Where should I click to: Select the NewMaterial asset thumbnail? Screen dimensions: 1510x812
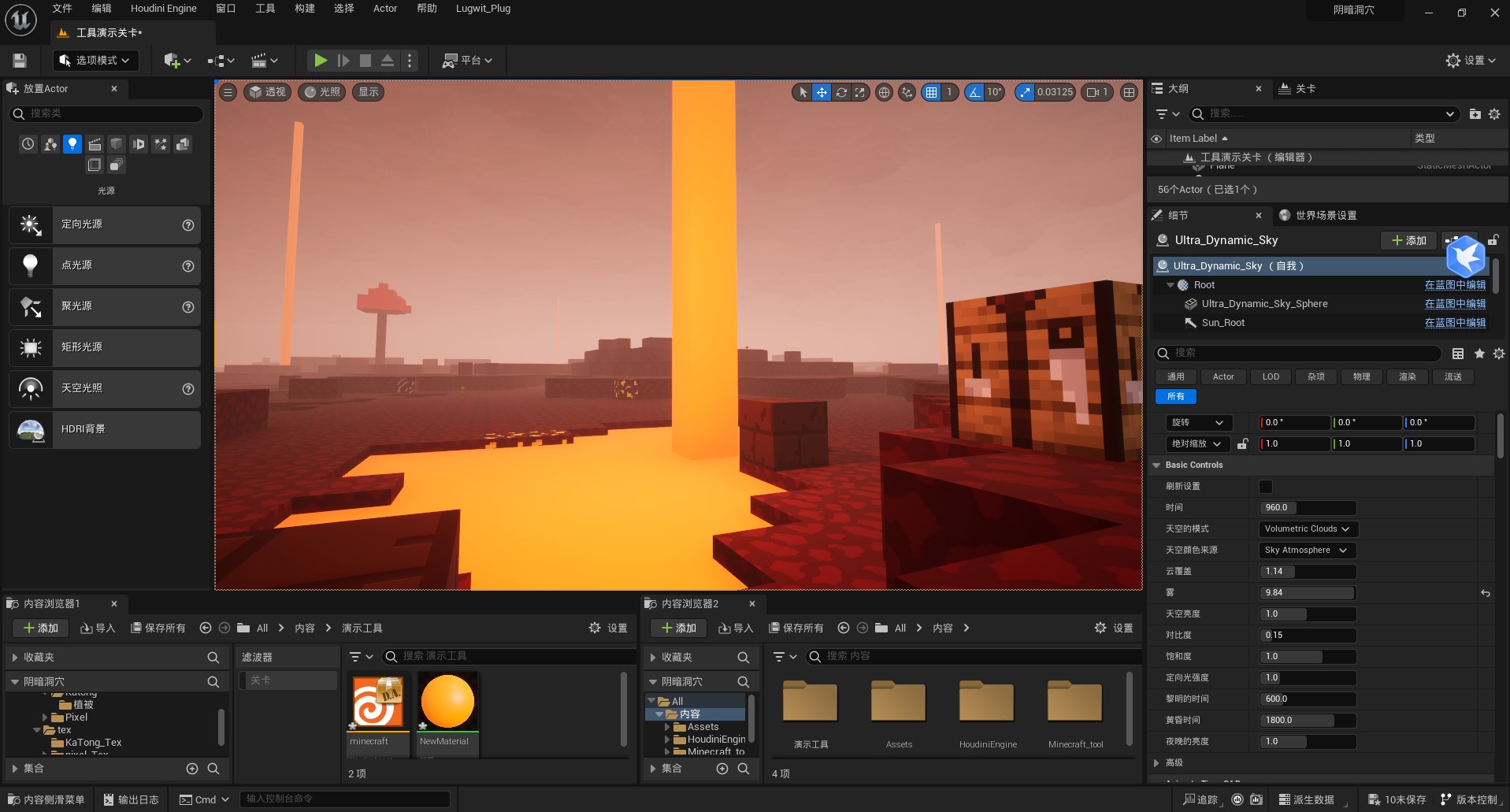point(447,702)
